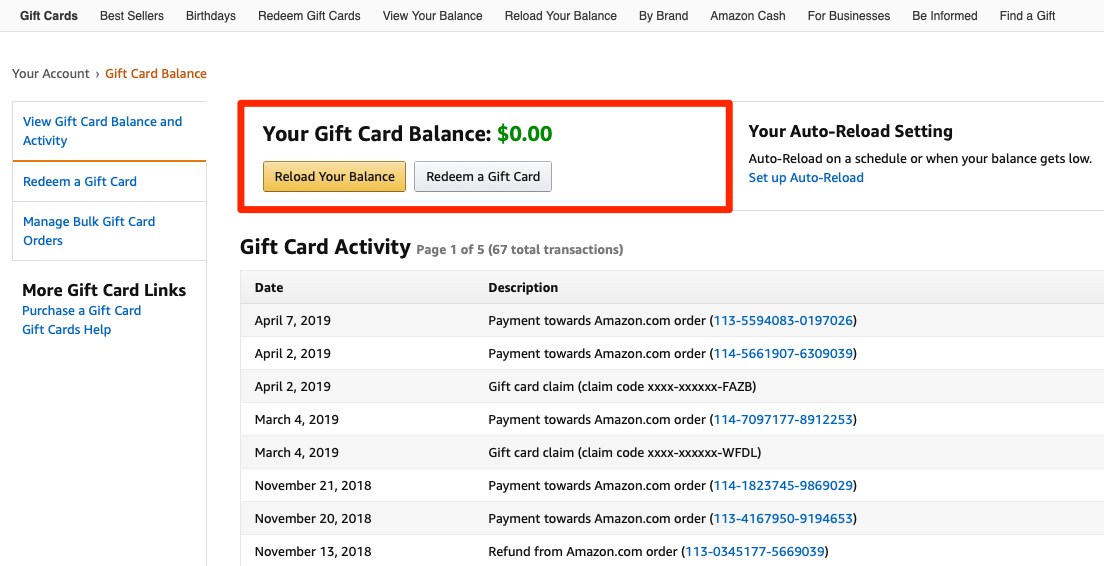Select Best Sellers in top navigation

pyautogui.click(x=132, y=15)
